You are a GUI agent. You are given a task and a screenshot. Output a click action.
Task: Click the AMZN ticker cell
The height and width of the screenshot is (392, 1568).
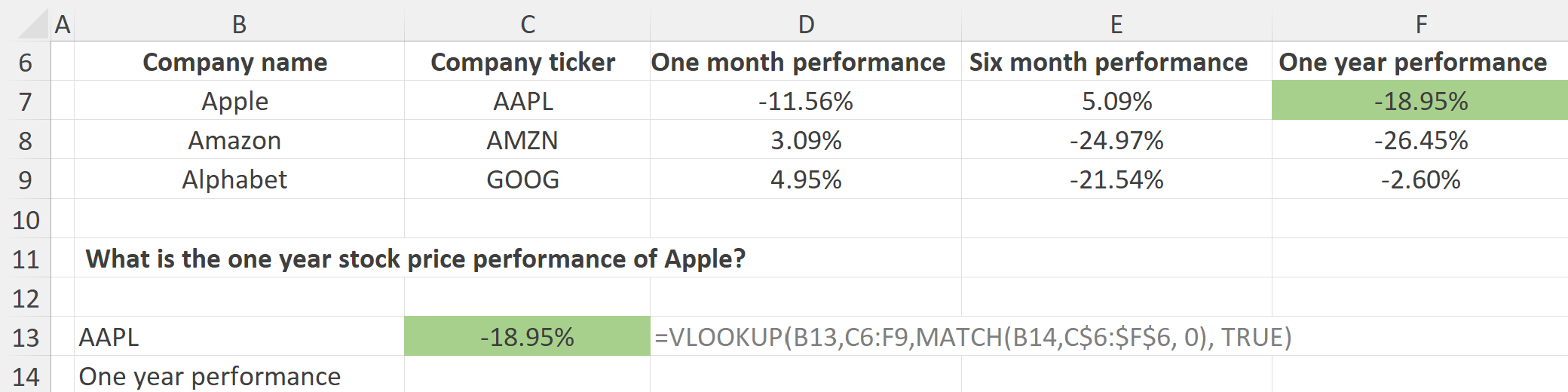[x=522, y=140]
